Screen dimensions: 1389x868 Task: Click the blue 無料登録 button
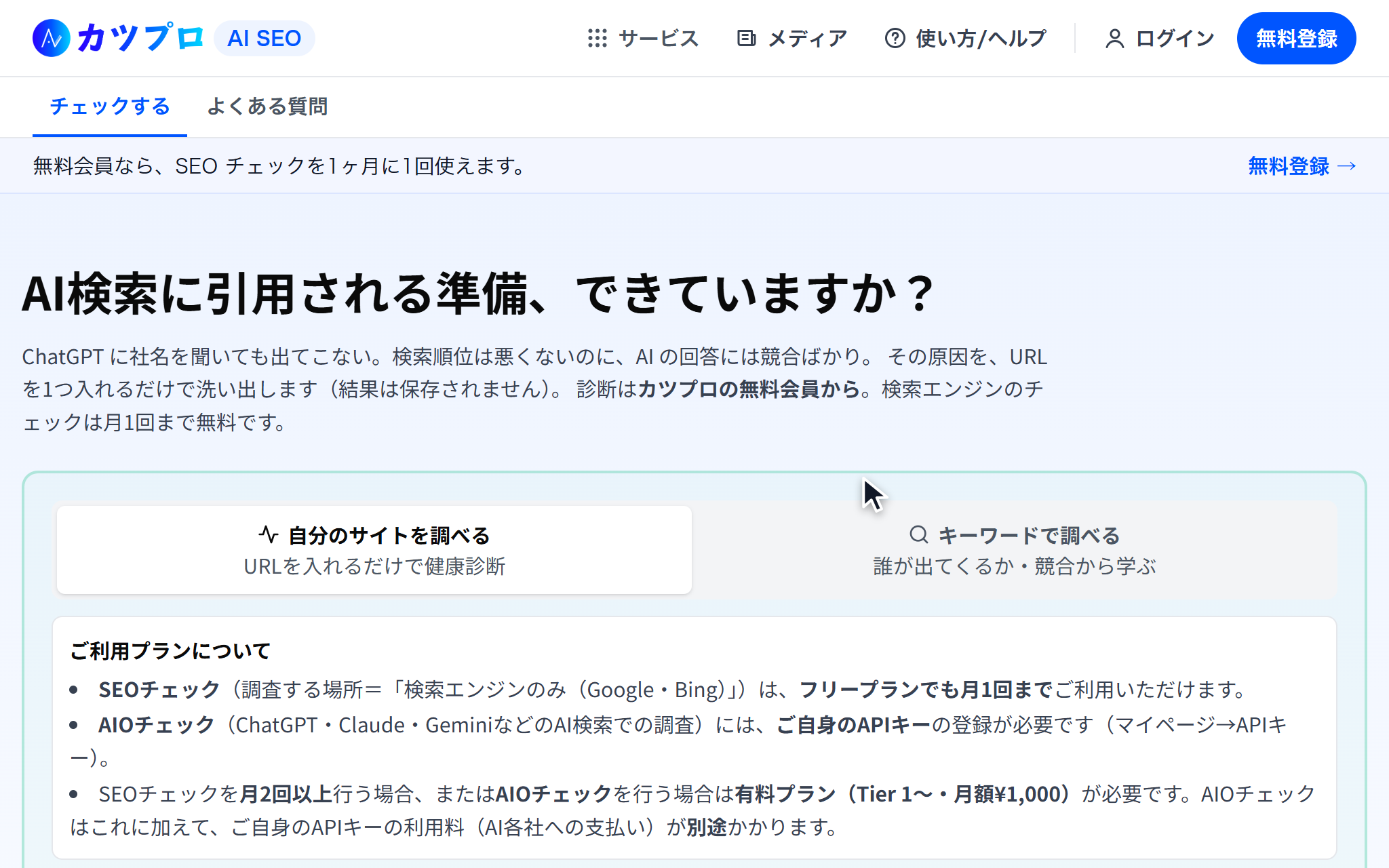coord(1296,38)
